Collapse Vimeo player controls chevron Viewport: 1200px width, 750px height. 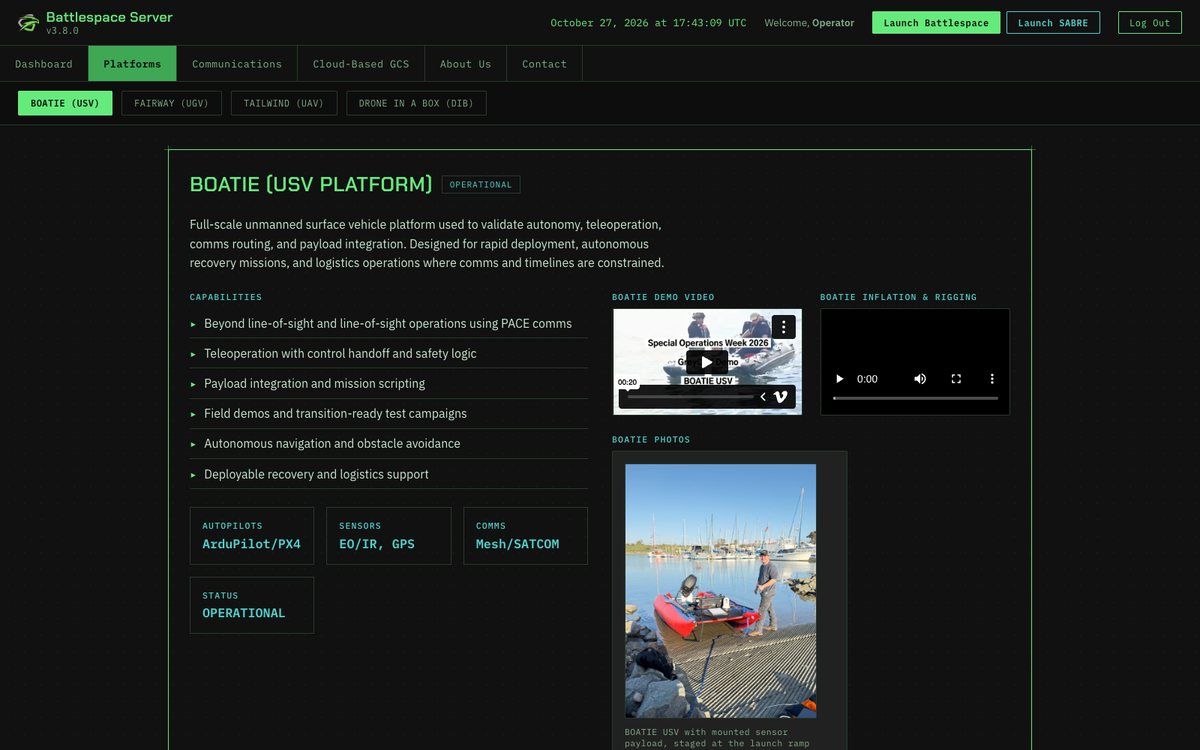point(763,397)
